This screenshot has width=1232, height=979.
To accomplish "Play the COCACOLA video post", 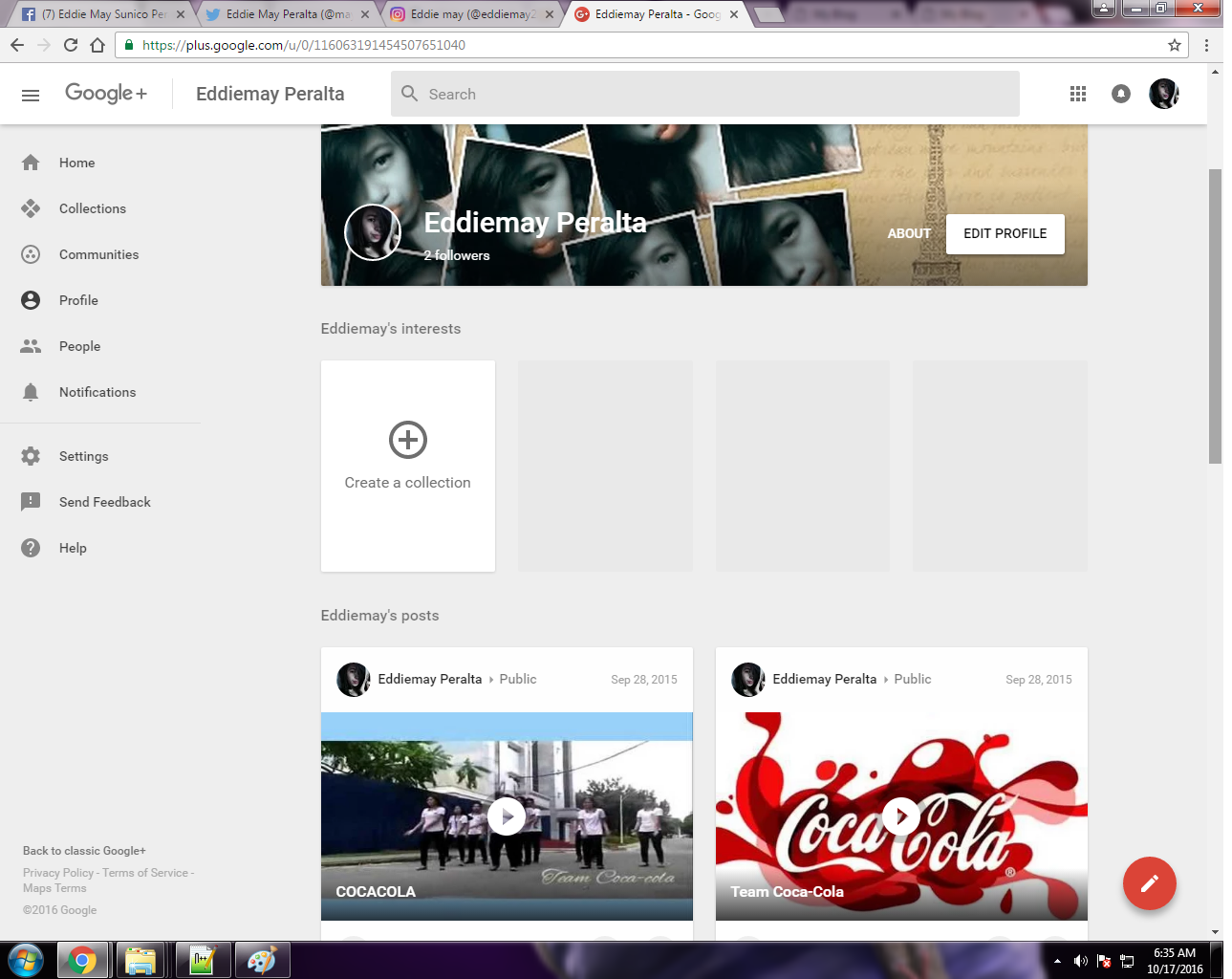I will tap(507, 816).
